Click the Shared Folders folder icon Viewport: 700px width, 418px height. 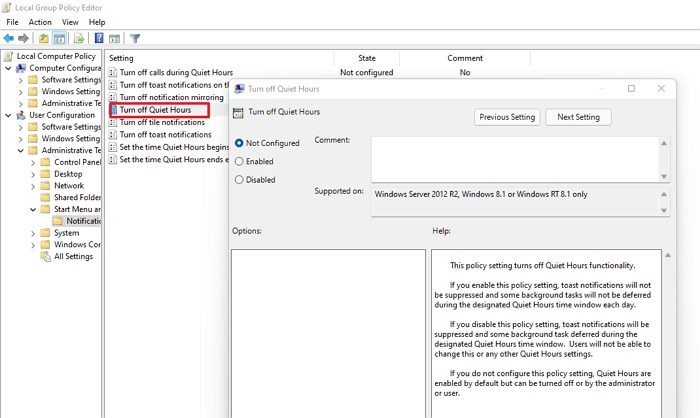point(46,197)
